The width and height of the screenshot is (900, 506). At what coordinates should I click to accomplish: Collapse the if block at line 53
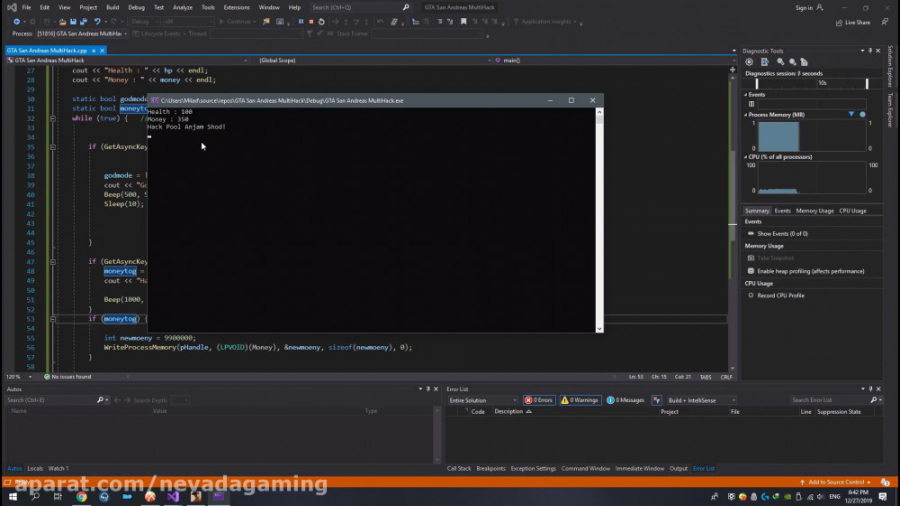pos(53,319)
